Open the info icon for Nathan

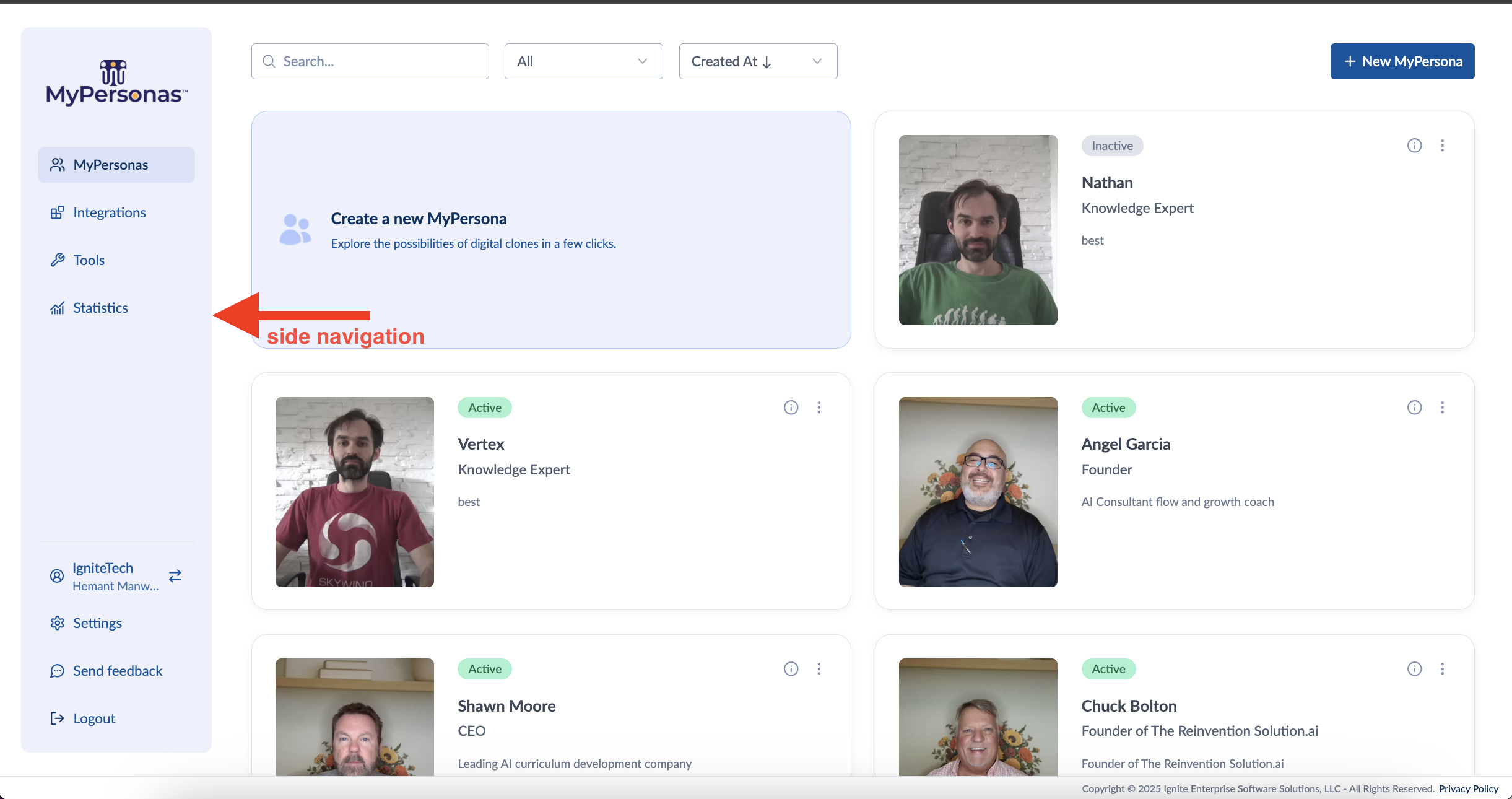point(1414,146)
